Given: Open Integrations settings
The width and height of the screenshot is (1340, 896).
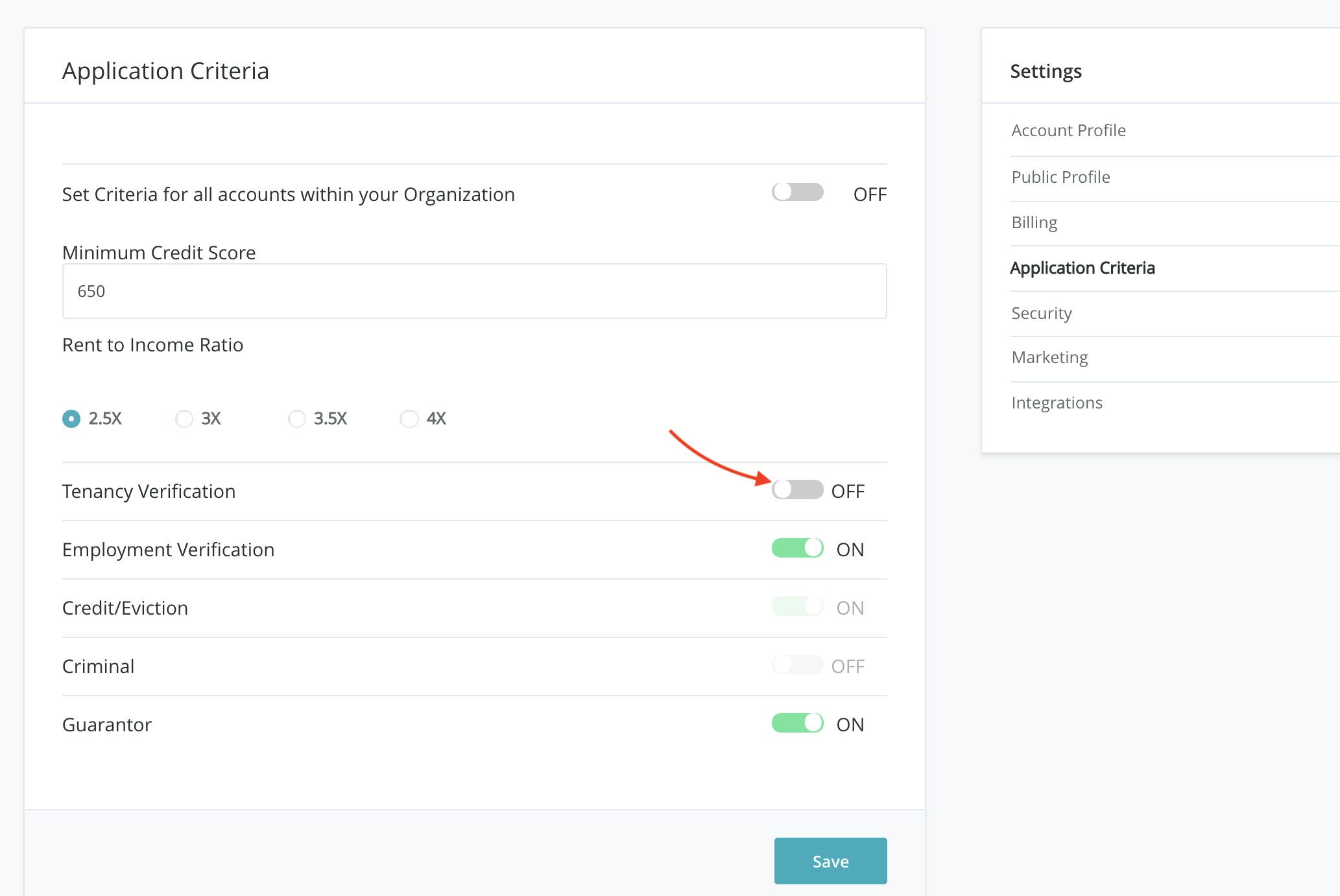Looking at the screenshot, I should click(1057, 403).
